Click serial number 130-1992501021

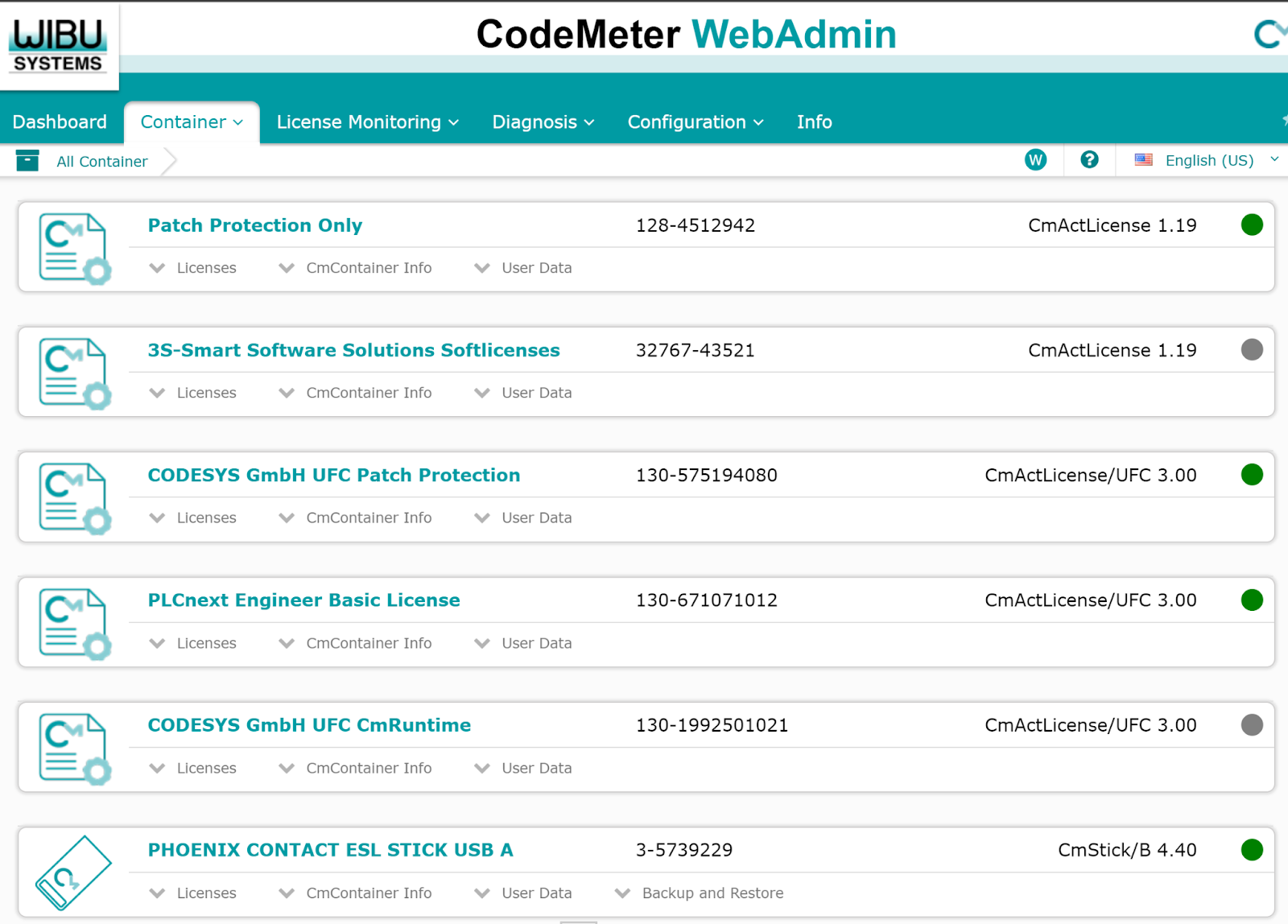pos(712,725)
